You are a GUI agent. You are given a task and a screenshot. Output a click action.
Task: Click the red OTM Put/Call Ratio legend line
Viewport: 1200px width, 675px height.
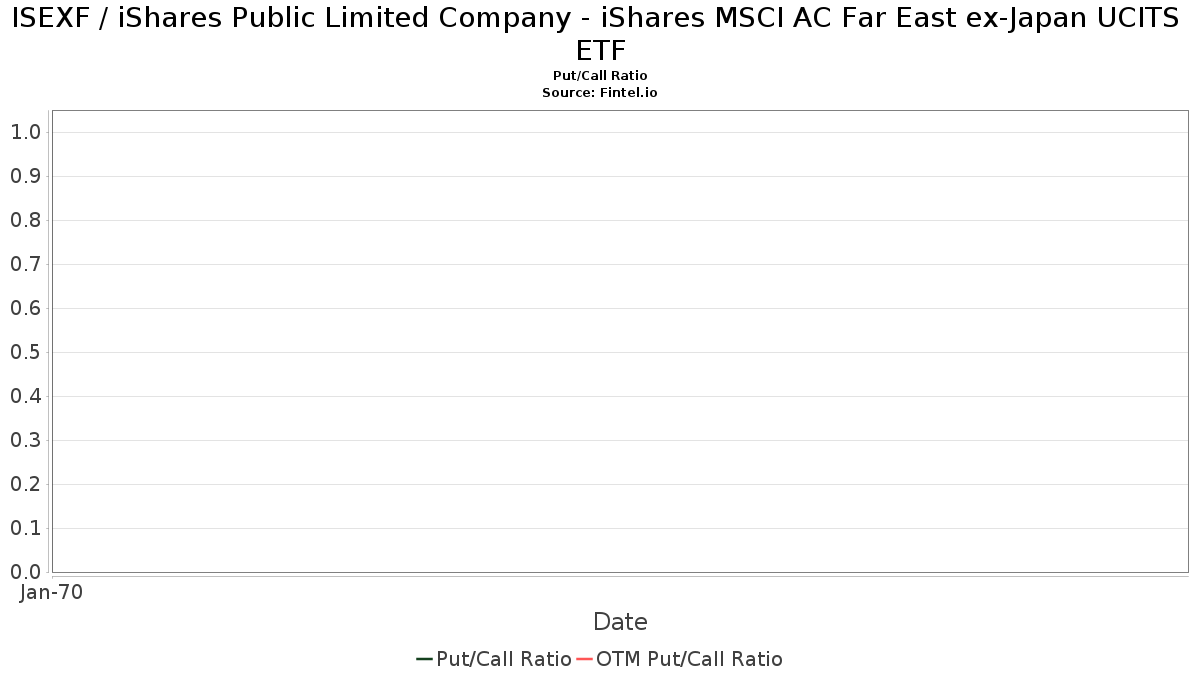584,659
